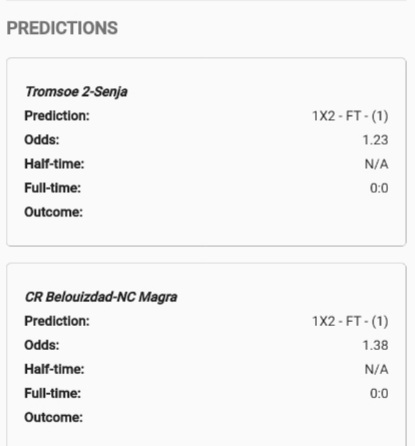Click the 1X2 - FT - (1) value for Tromsoe 2-Senja
The image size is (415, 446).
pos(350,116)
